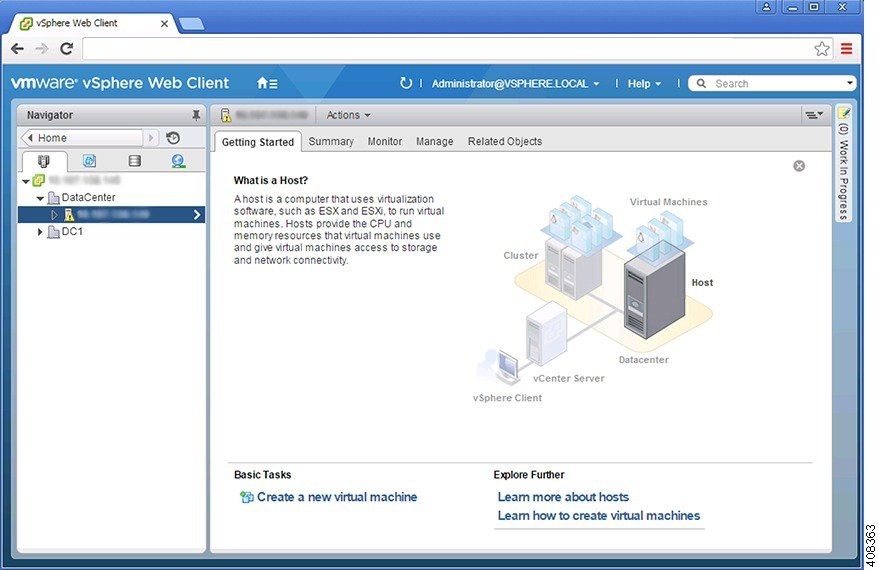Click the navigator forward history arrow
878x570 pixels.
151,138
